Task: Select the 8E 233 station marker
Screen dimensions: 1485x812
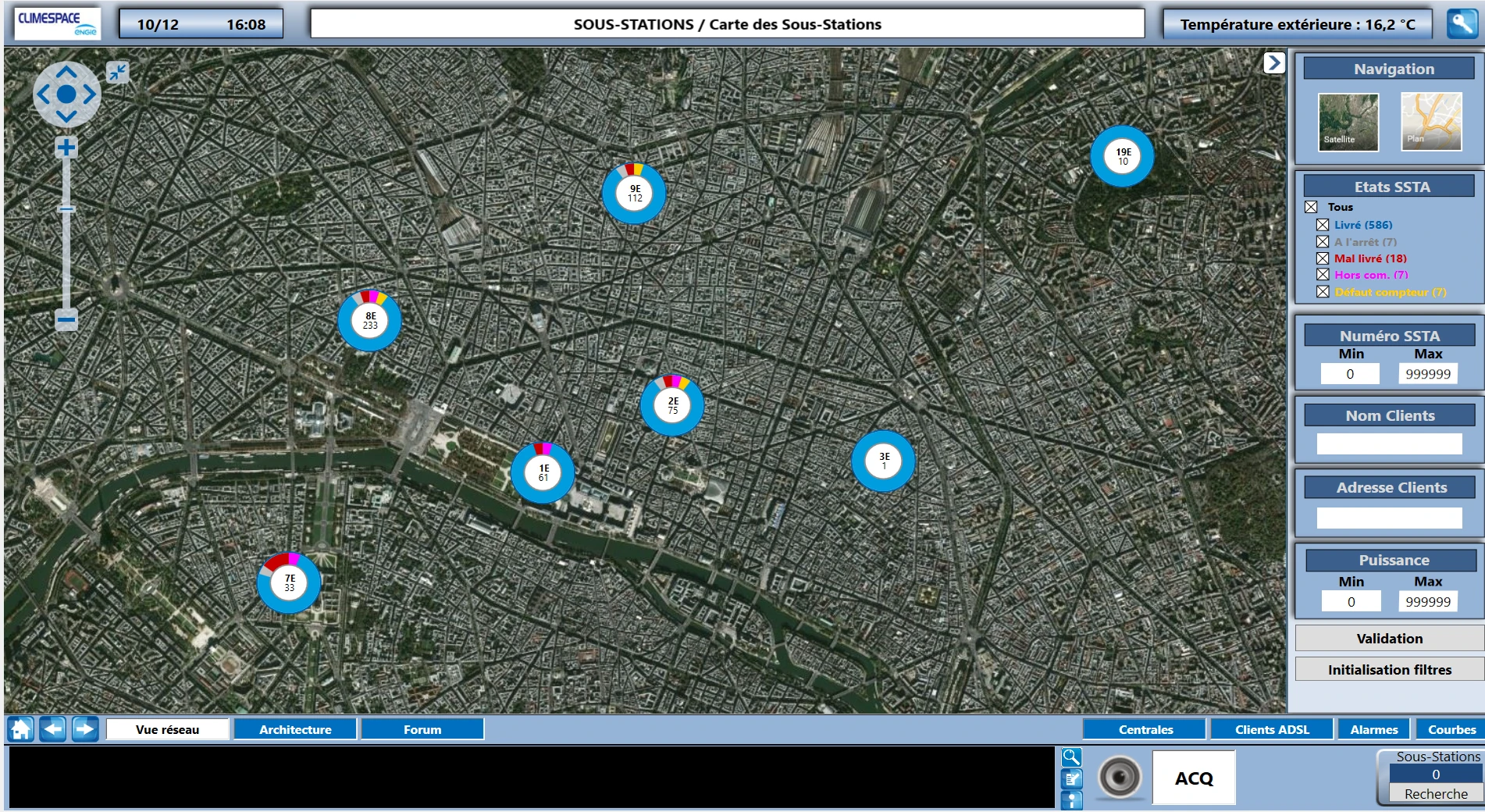Action: (368, 319)
